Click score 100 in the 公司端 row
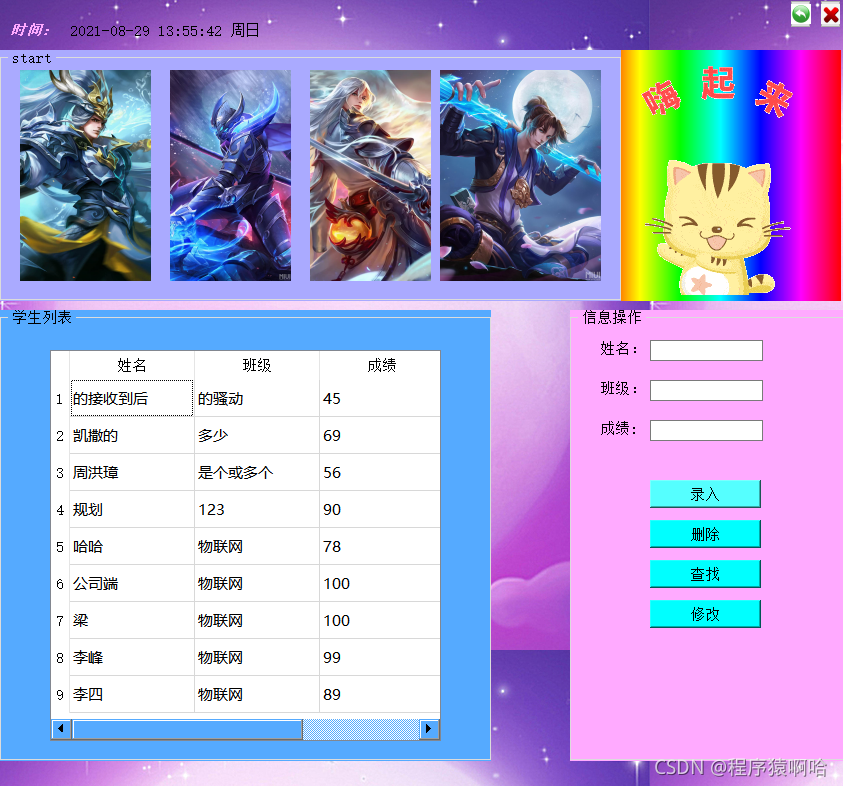 (380, 583)
